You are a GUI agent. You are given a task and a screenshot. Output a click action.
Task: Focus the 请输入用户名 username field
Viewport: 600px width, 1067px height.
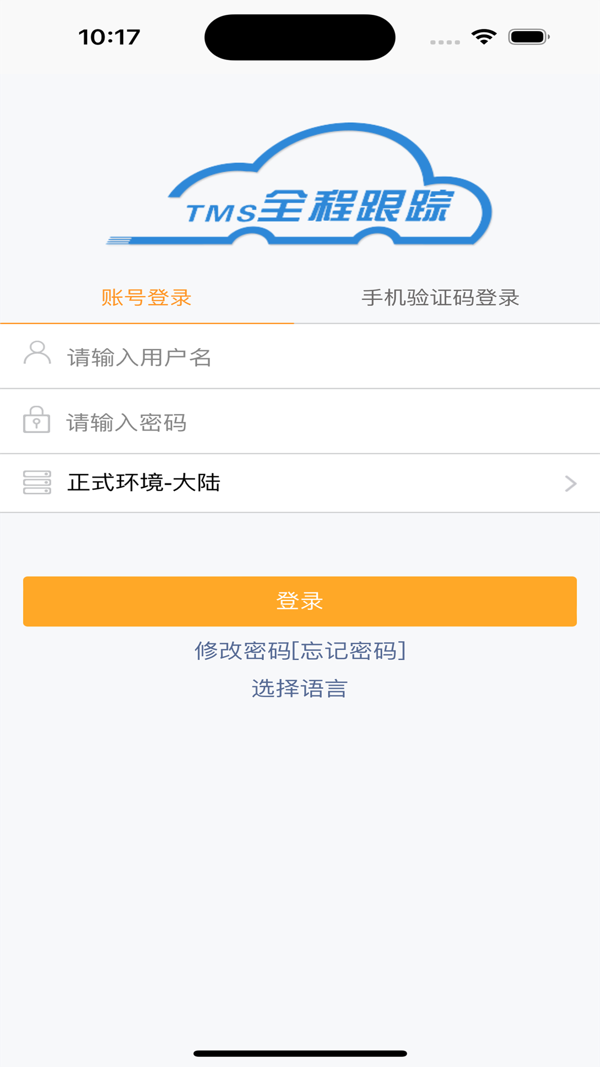pos(320,357)
